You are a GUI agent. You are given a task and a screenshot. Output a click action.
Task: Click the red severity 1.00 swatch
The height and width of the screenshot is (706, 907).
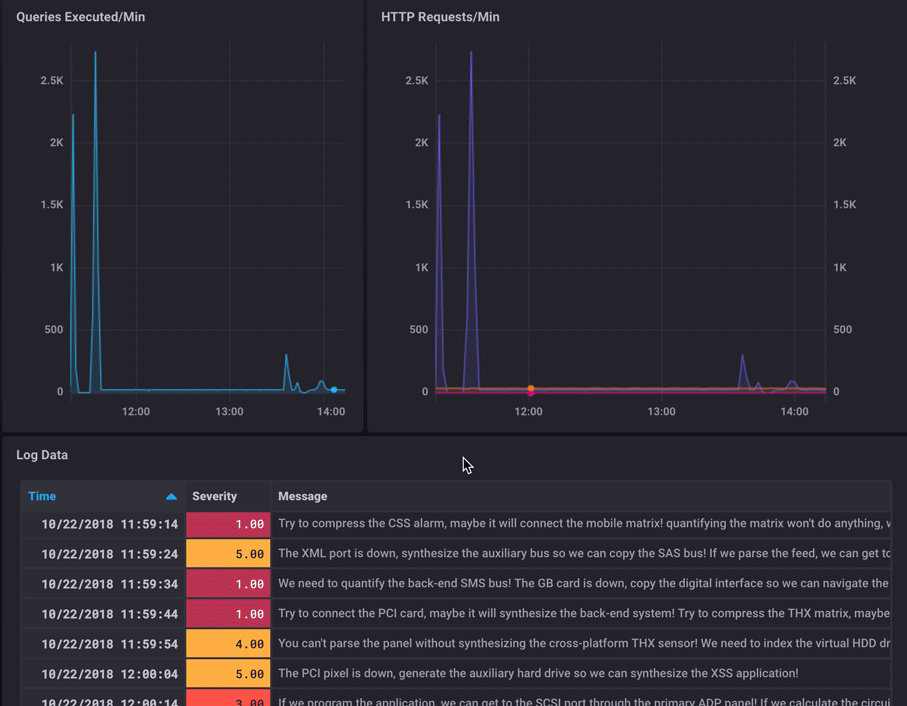[x=228, y=523]
